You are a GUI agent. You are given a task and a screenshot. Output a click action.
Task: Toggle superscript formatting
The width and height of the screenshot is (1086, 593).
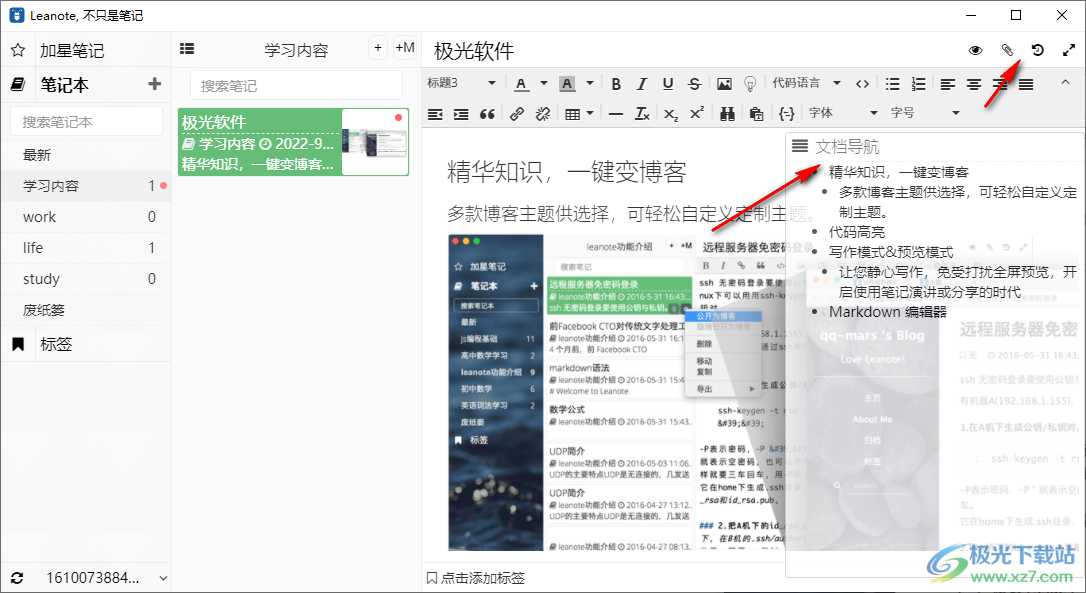coord(697,114)
